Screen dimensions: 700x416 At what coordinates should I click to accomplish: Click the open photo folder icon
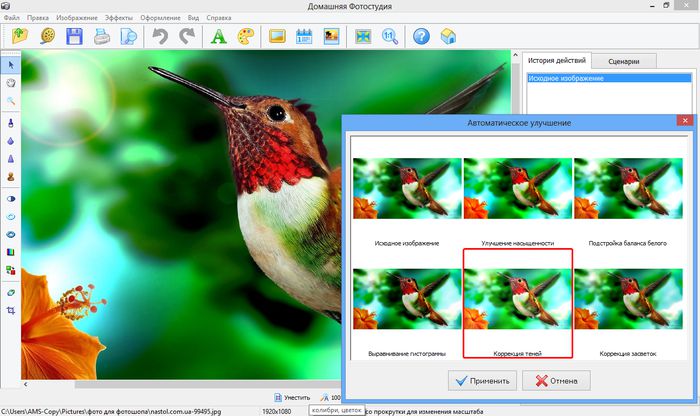pos(20,36)
